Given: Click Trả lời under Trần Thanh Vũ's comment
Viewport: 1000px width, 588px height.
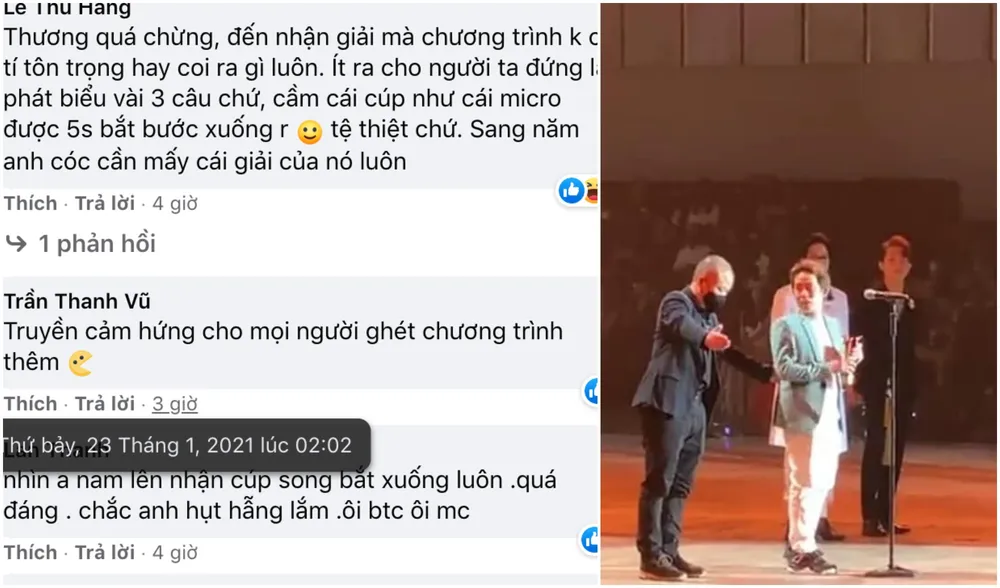Looking at the screenshot, I should pyautogui.click(x=105, y=404).
